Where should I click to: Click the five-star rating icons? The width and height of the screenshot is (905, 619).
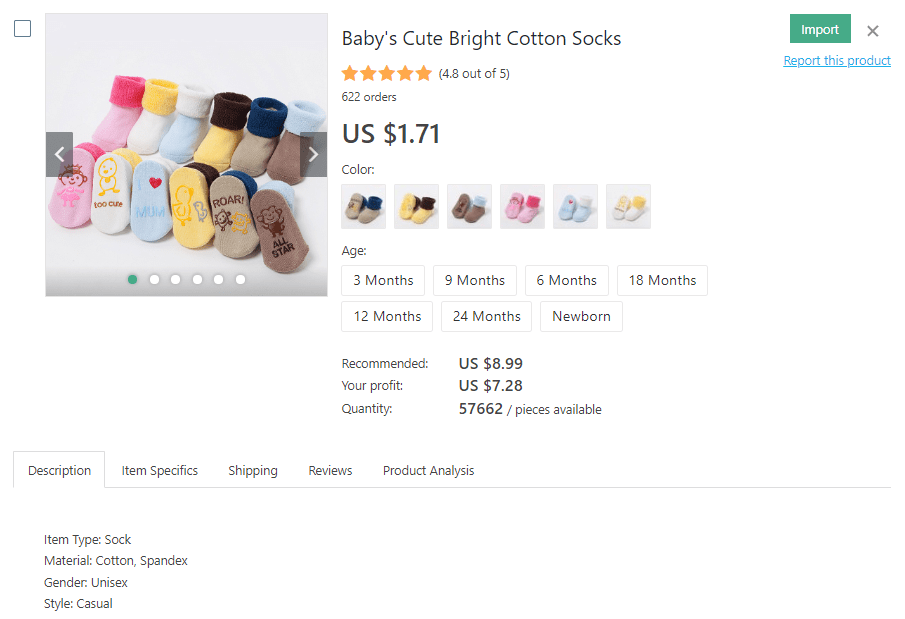coord(386,73)
